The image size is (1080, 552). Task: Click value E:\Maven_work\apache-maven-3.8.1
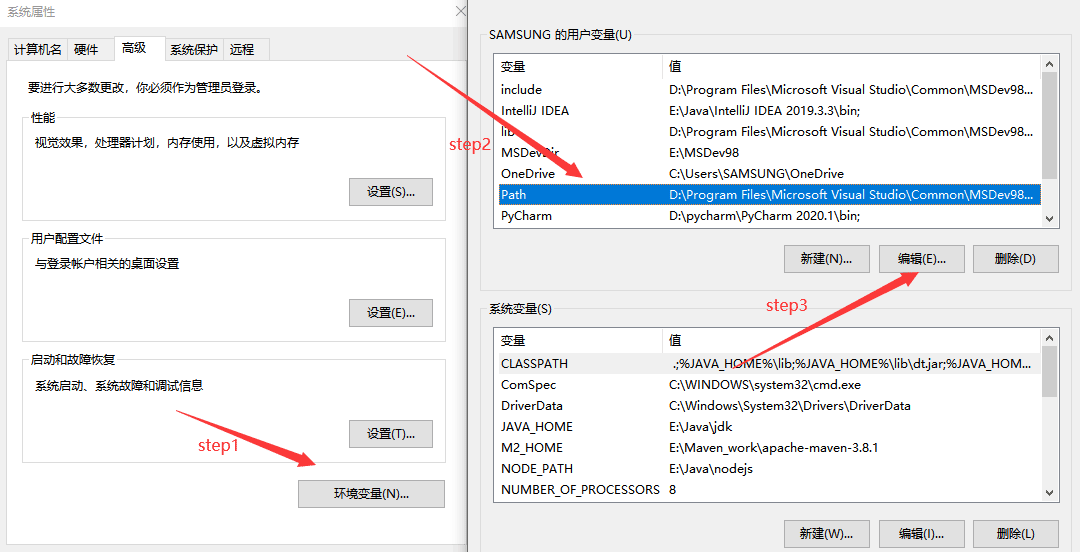coord(773,448)
